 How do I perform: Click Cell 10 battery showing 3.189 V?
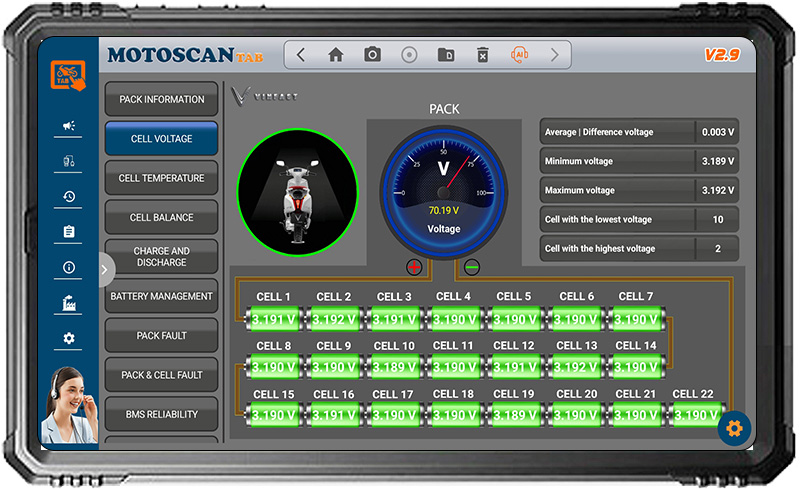tap(394, 367)
